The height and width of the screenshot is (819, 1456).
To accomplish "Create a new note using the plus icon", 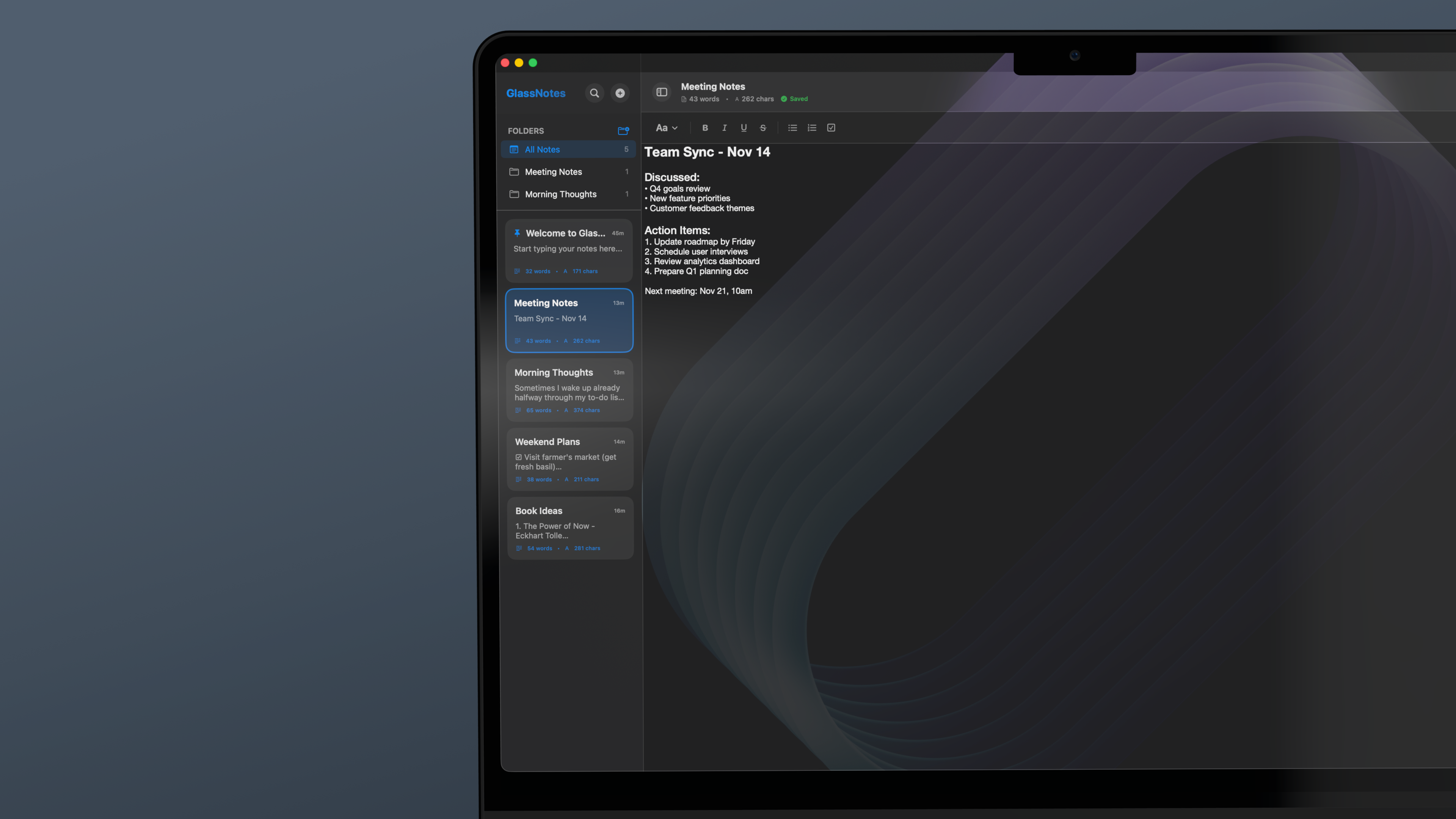I will click(620, 92).
